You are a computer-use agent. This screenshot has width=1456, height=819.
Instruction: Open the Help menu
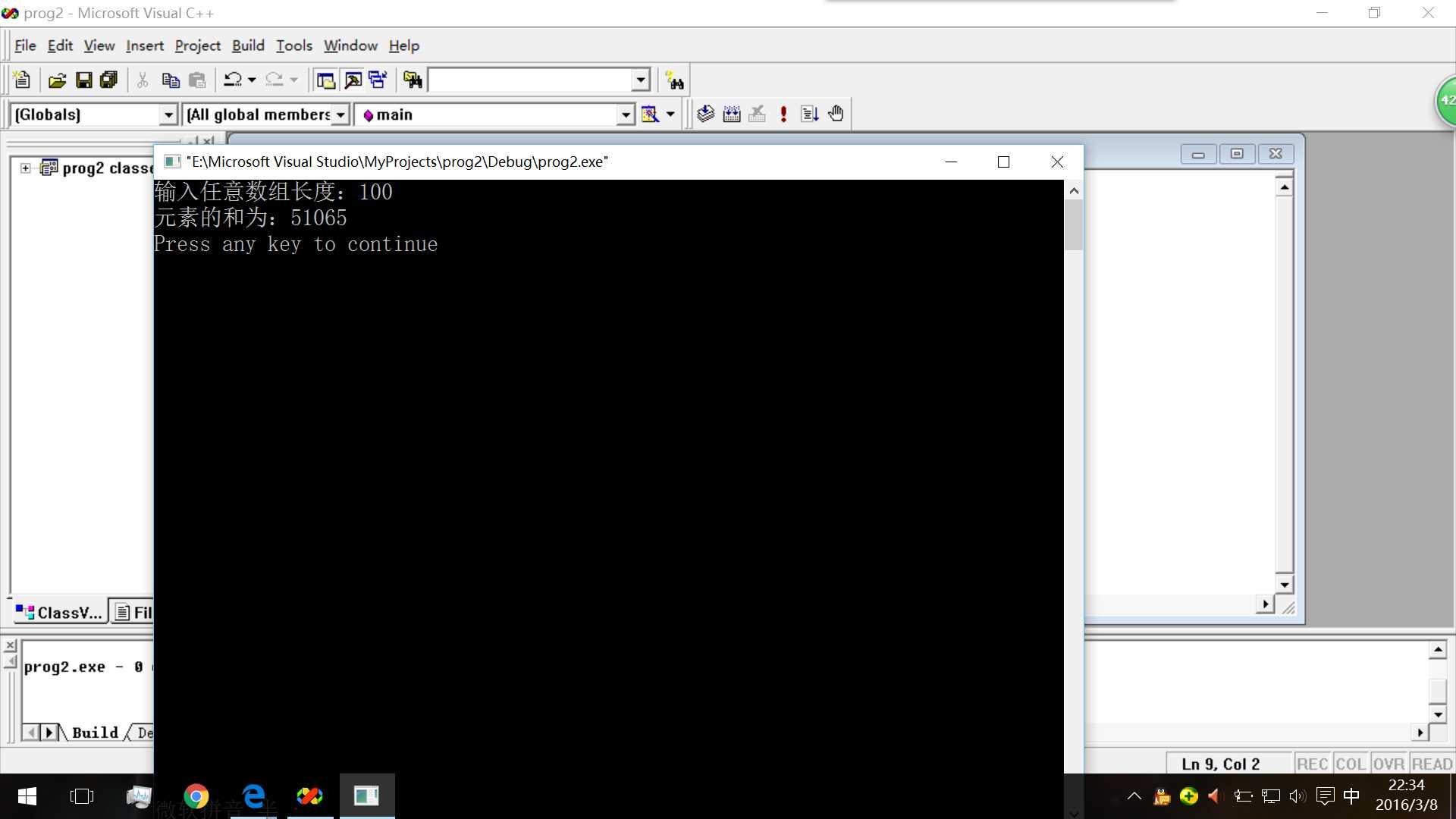(x=403, y=45)
